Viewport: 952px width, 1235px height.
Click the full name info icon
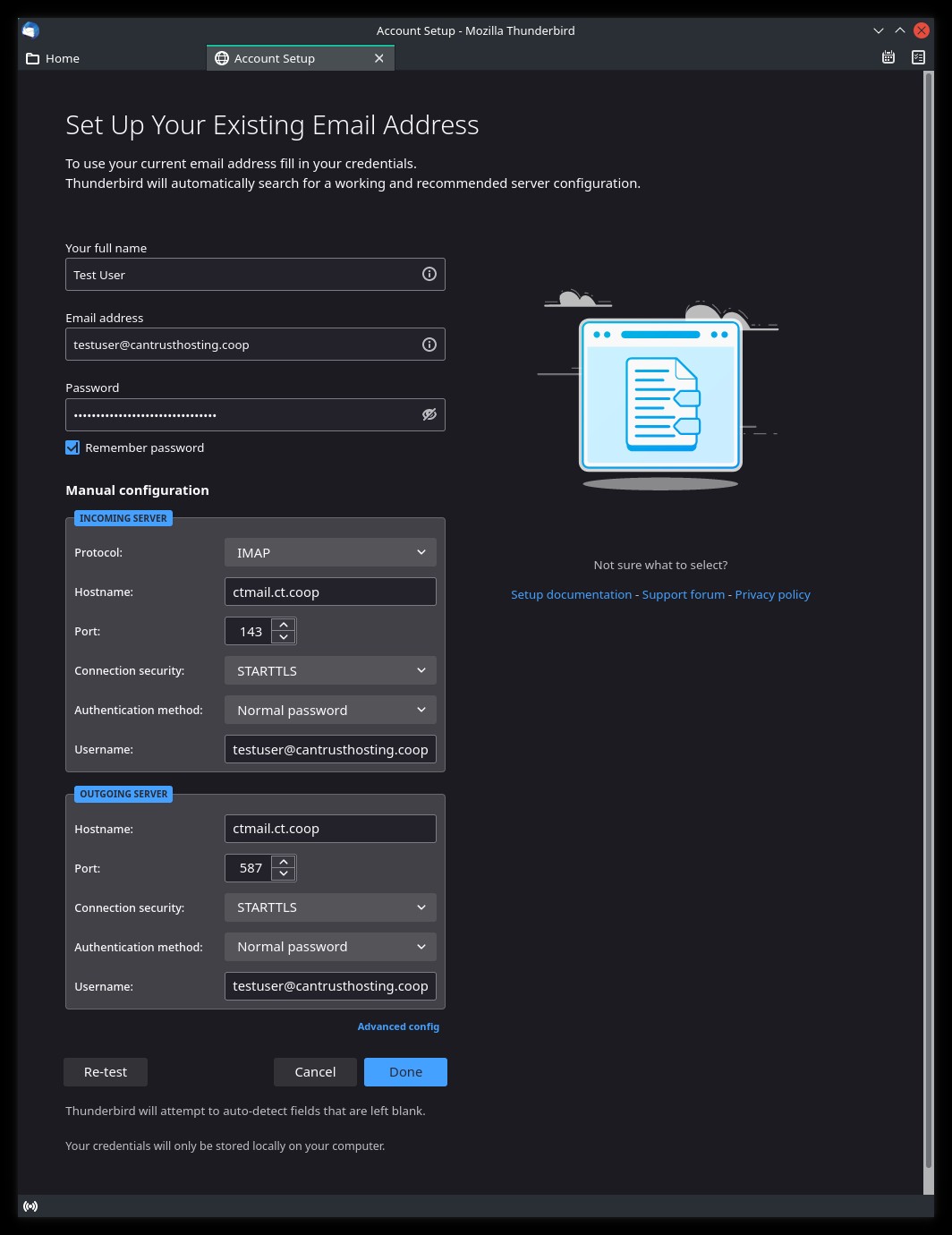tap(429, 274)
